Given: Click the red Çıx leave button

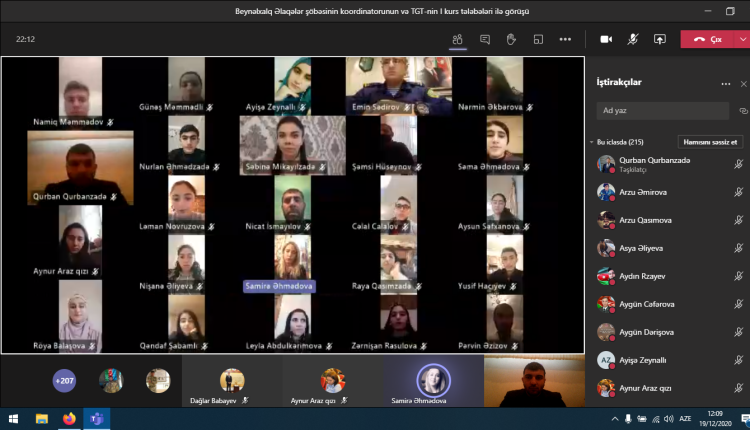Looking at the screenshot, I should pyautogui.click(x=706, y=40).
